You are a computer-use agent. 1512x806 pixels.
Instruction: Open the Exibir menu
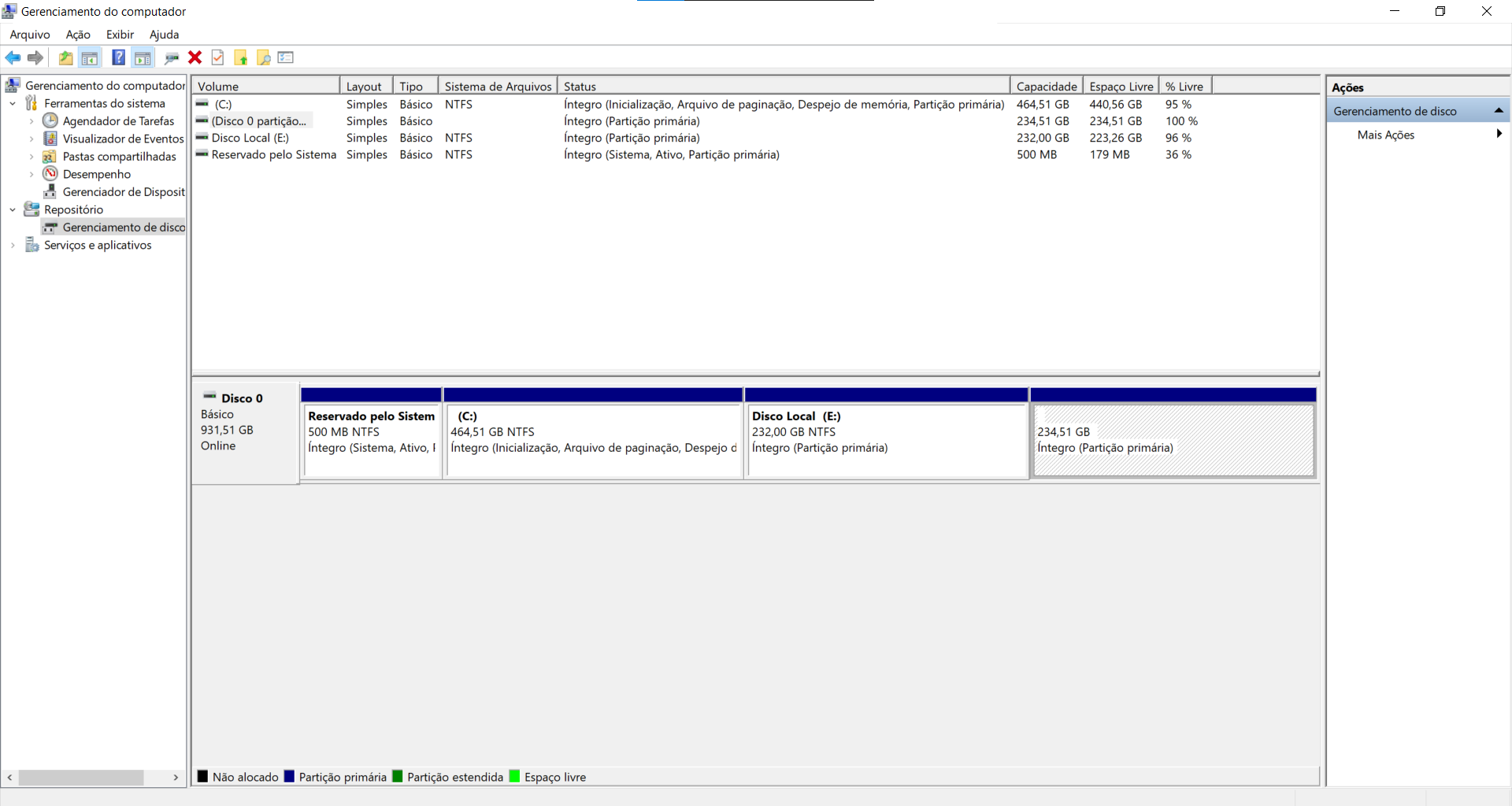[120, 35]
